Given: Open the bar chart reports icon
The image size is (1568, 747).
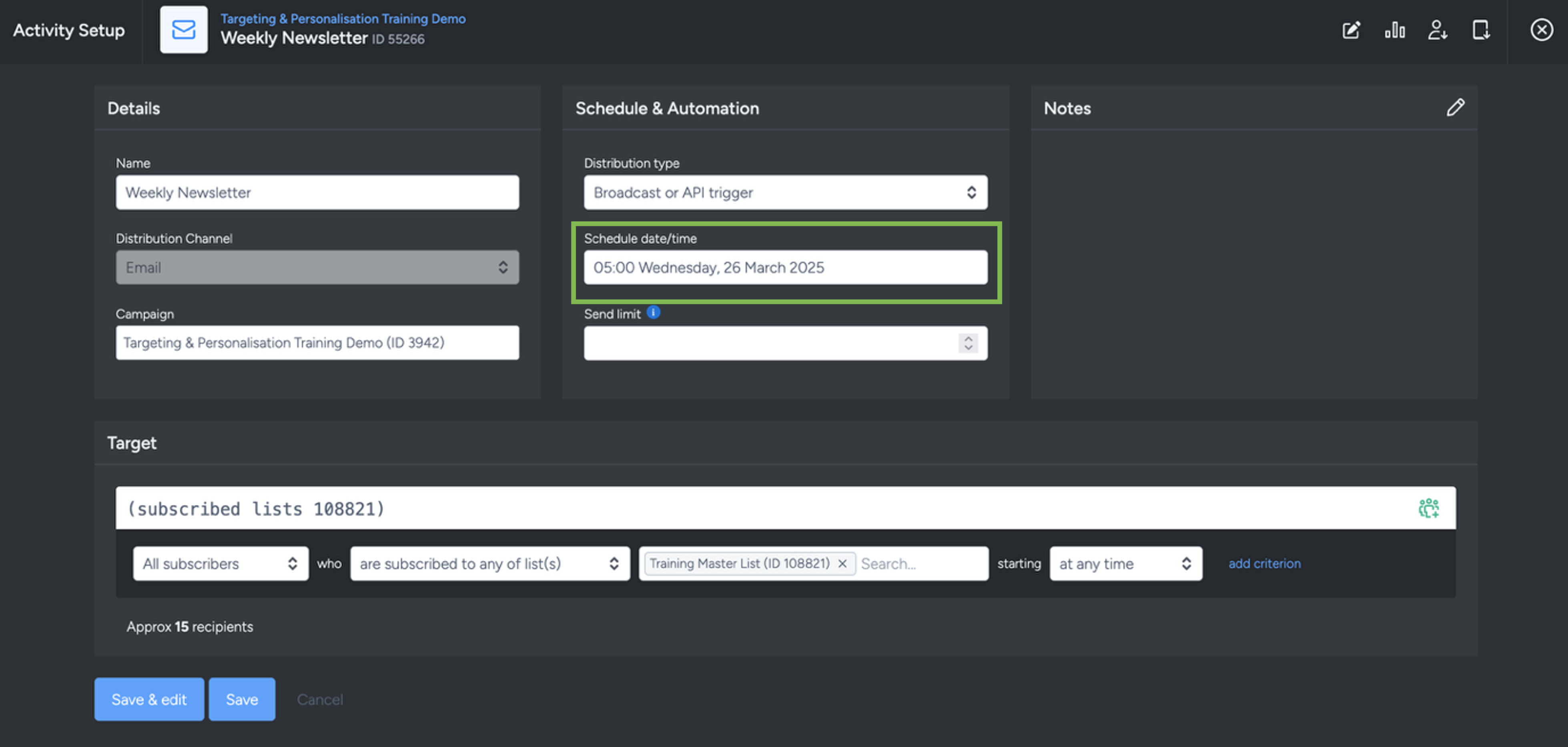Looking at the screenshot, I should 1395,30.
